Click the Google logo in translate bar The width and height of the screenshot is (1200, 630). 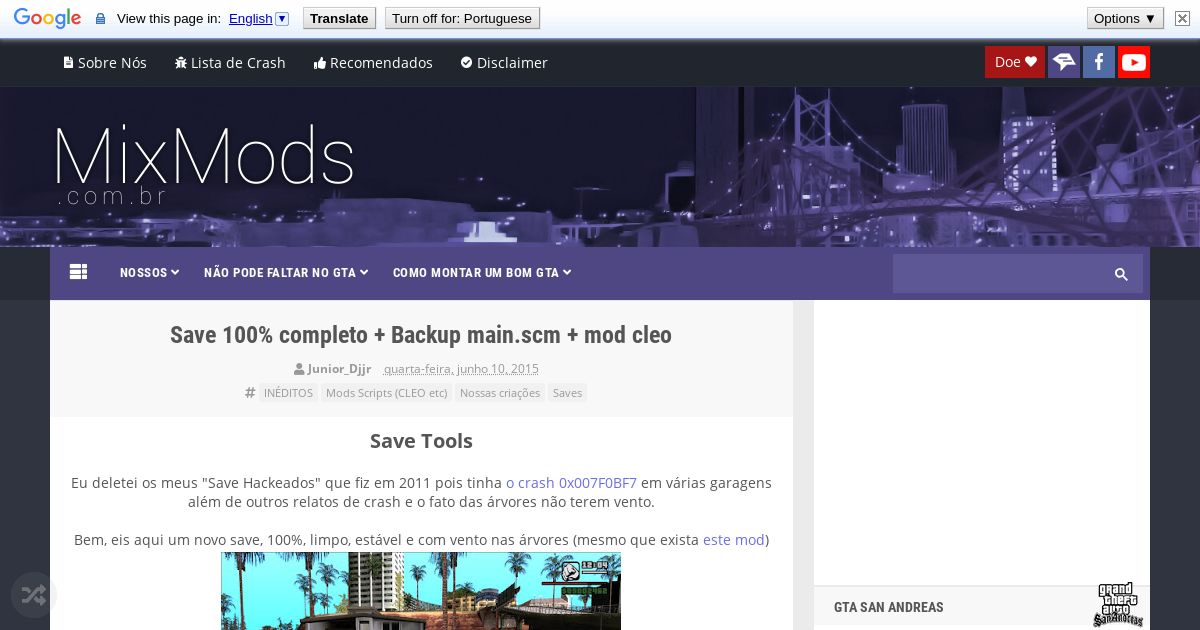click(47, 18)
